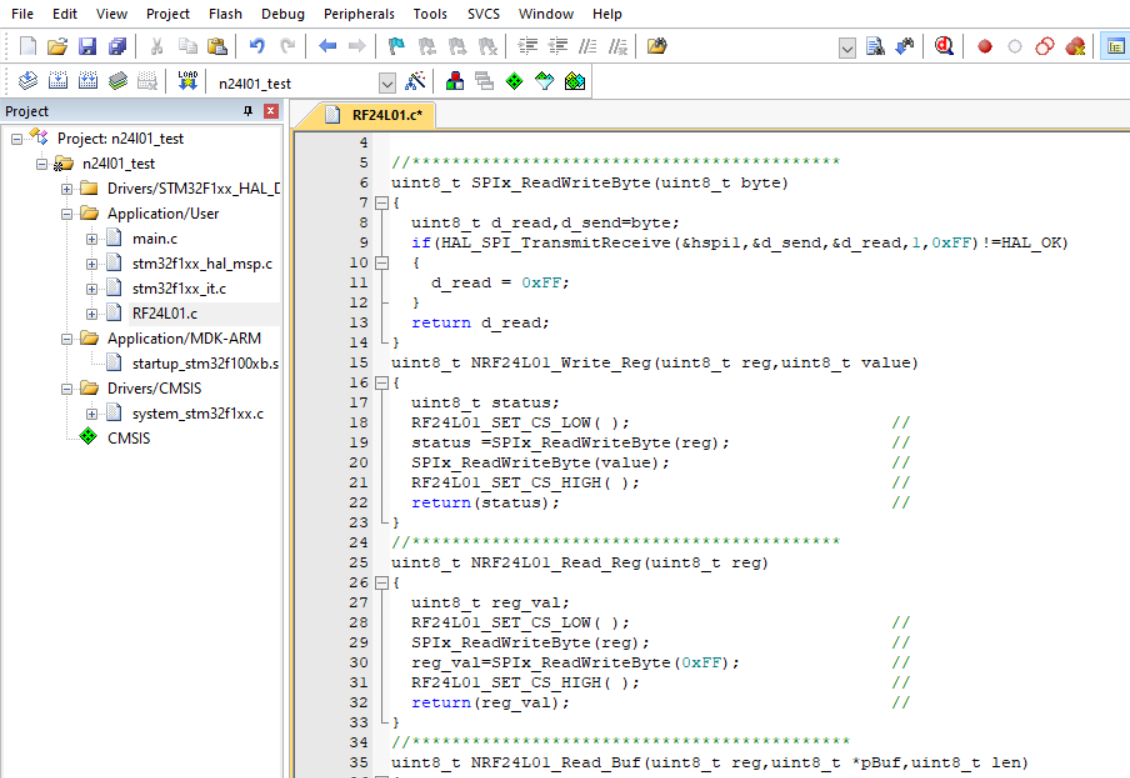Image resolution: width=1130 pixels, height=778 pixels.
Task: Toggle the Project window view button
Action: (1113, 46)
